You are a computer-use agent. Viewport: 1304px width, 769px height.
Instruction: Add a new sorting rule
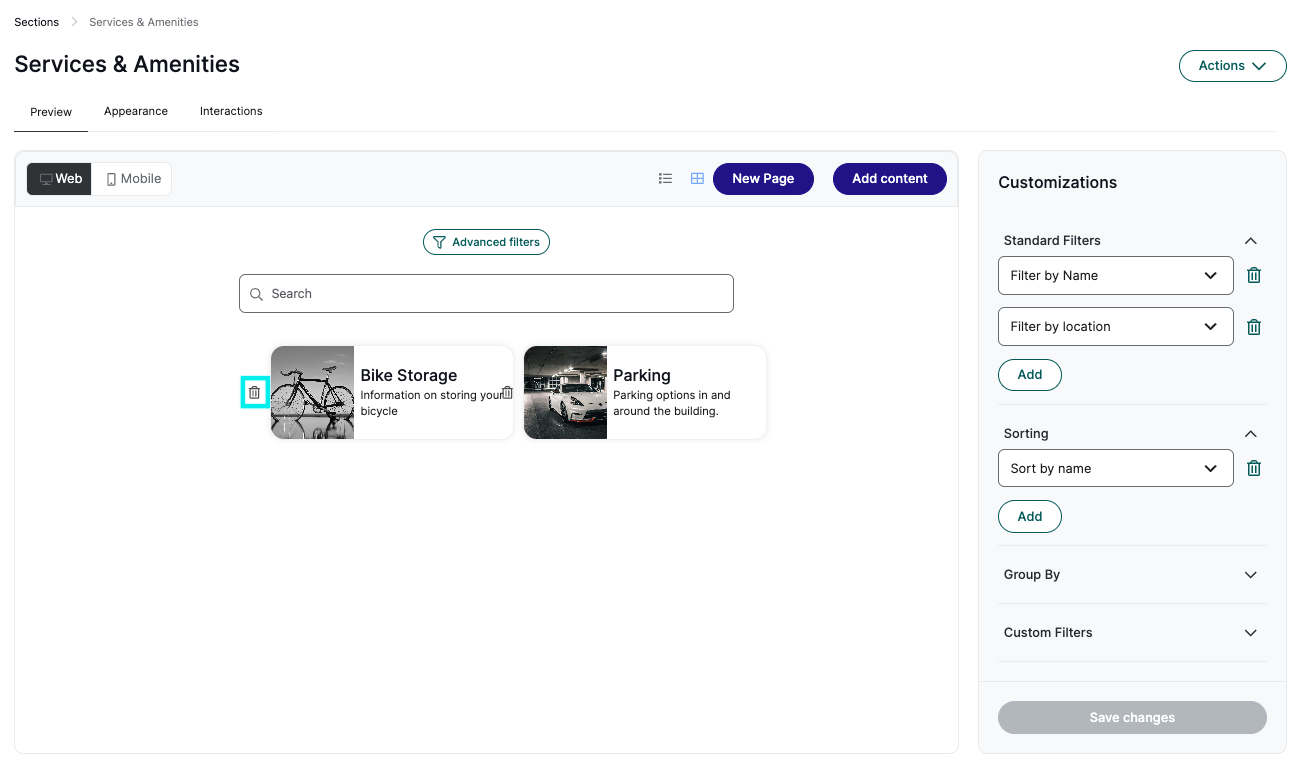(x=1030, y=517)
